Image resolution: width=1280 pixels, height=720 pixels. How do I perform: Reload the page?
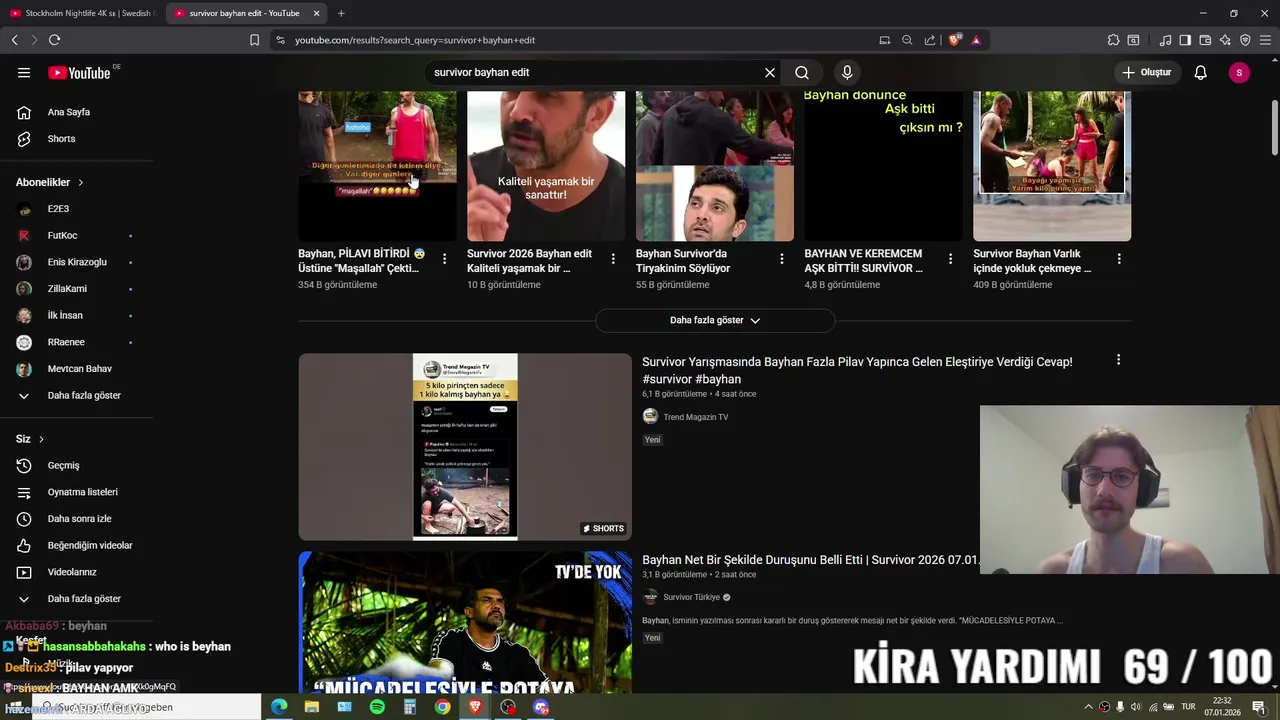(x=54, y=40)
